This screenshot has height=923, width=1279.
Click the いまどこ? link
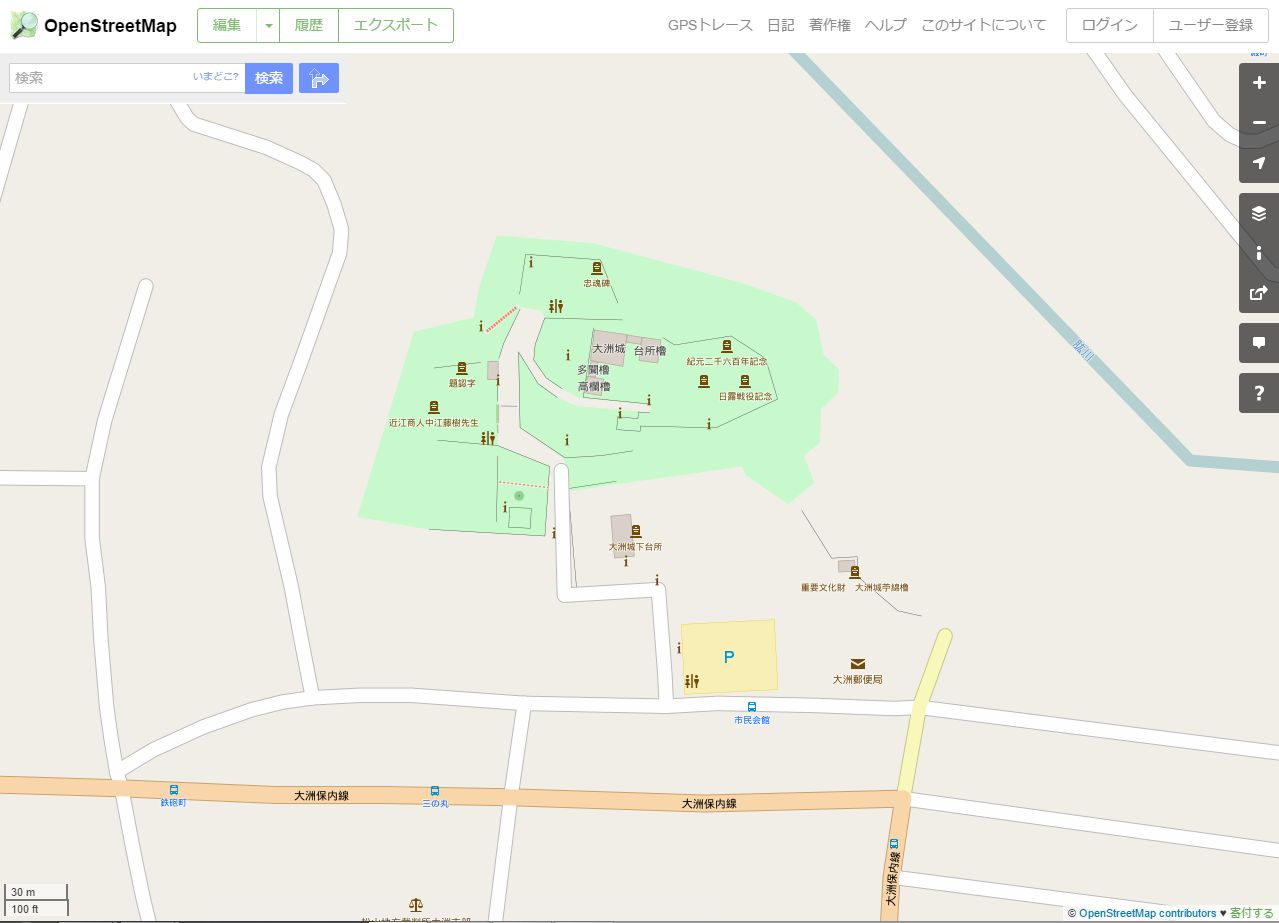point(216,76)
